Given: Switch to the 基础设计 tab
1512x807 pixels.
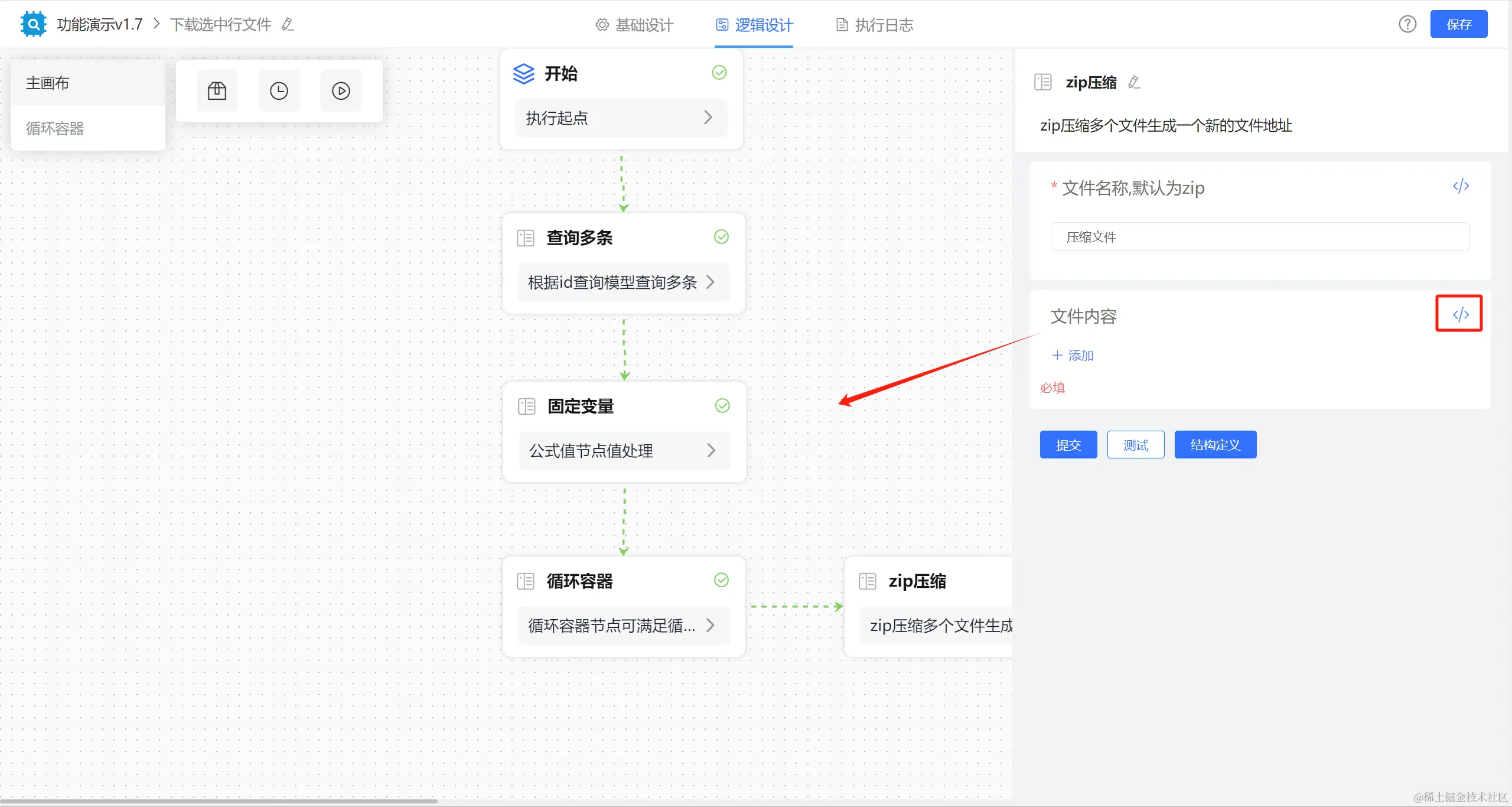Looking at the screenshot, I should click(x=635, y=25).
